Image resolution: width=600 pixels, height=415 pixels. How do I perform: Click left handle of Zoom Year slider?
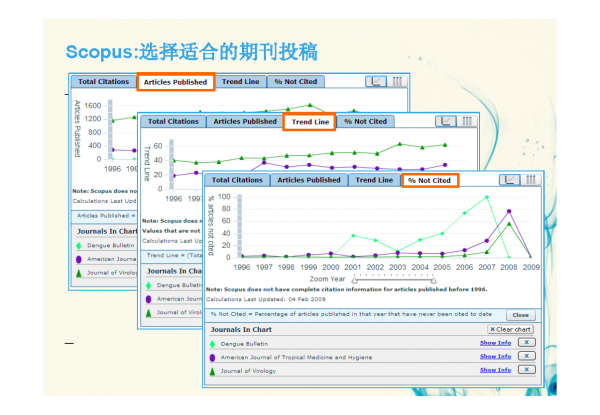[x=354, y=280]
